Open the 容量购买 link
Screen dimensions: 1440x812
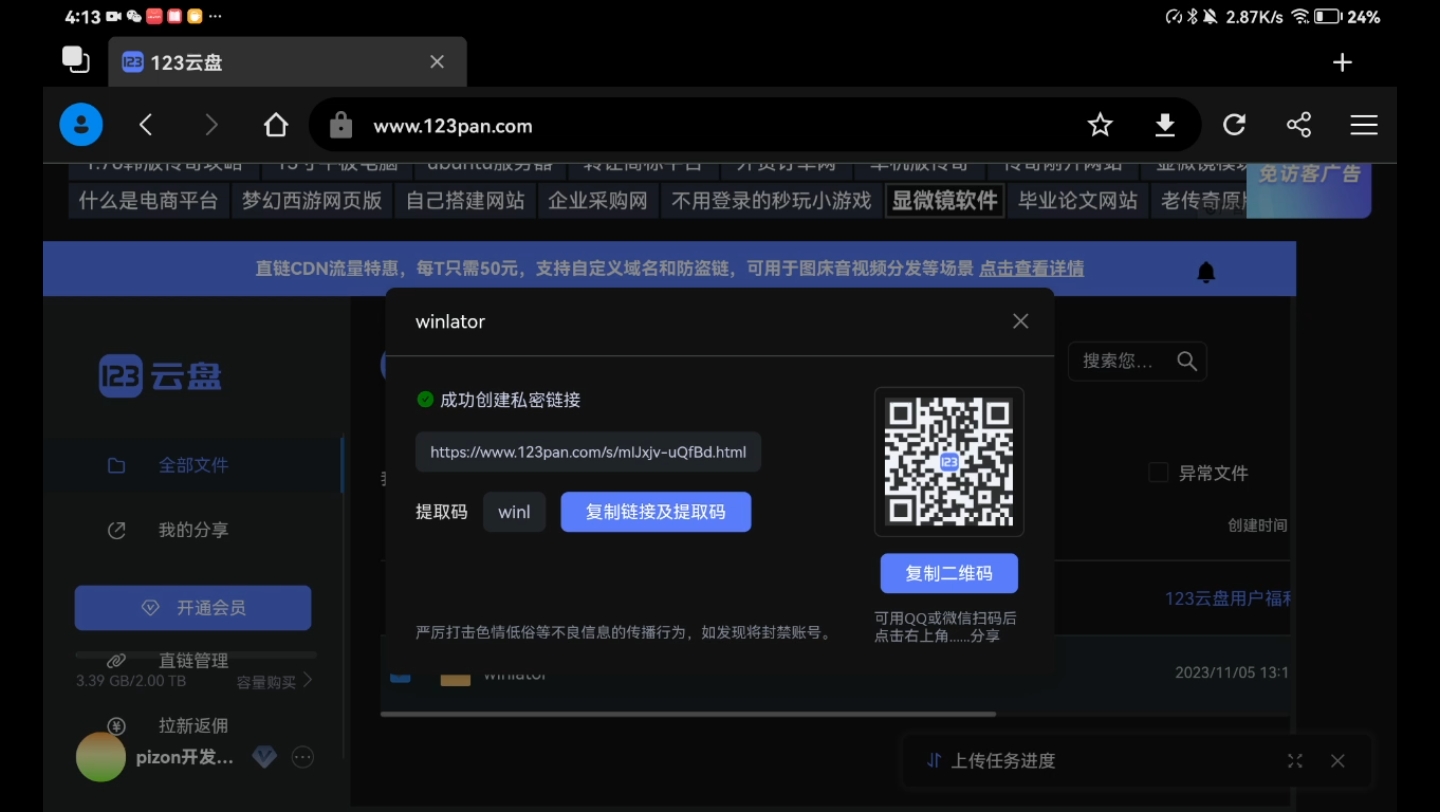click(274, 682)
